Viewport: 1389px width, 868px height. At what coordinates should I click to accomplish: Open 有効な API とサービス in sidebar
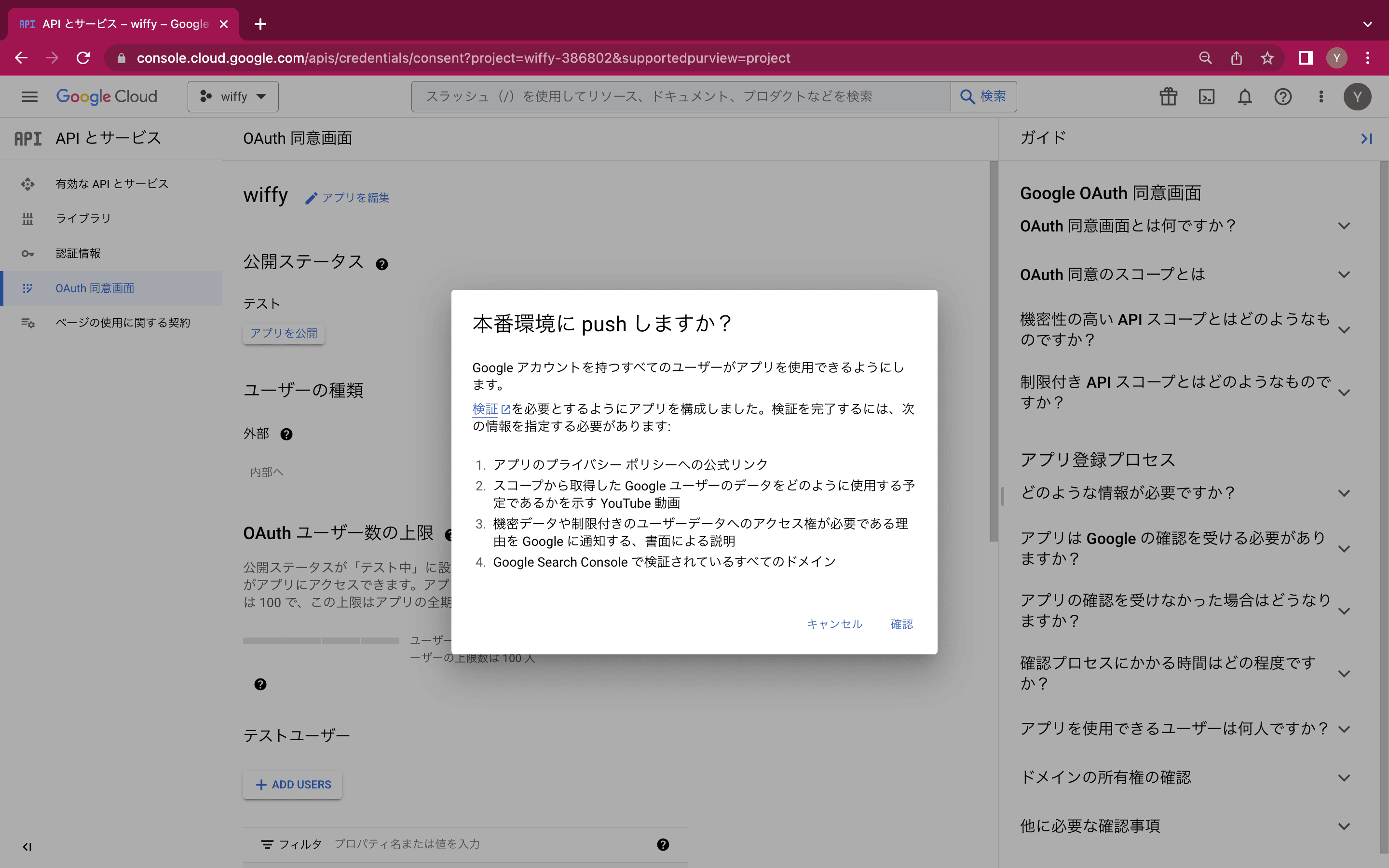(111, 184)
